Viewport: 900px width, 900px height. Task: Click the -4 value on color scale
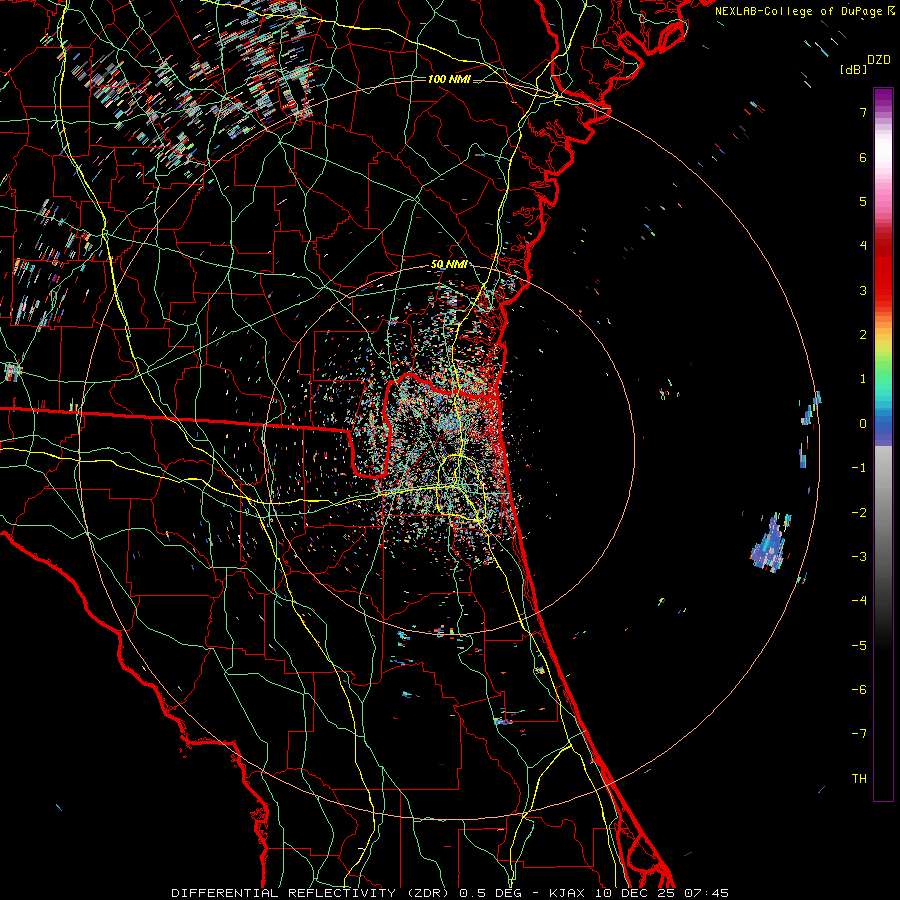[x=859, y=601]
